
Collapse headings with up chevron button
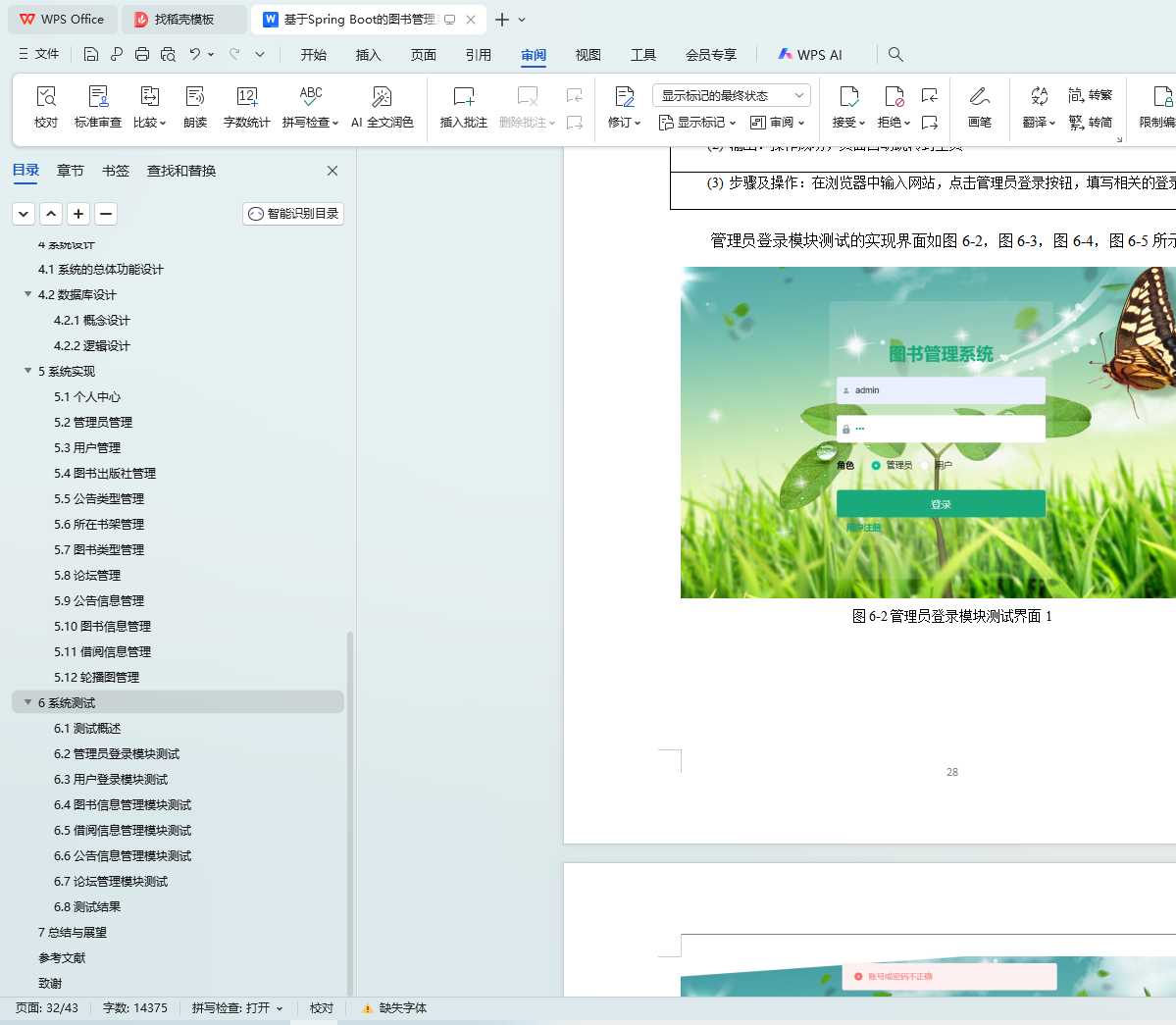pos(51,214)
